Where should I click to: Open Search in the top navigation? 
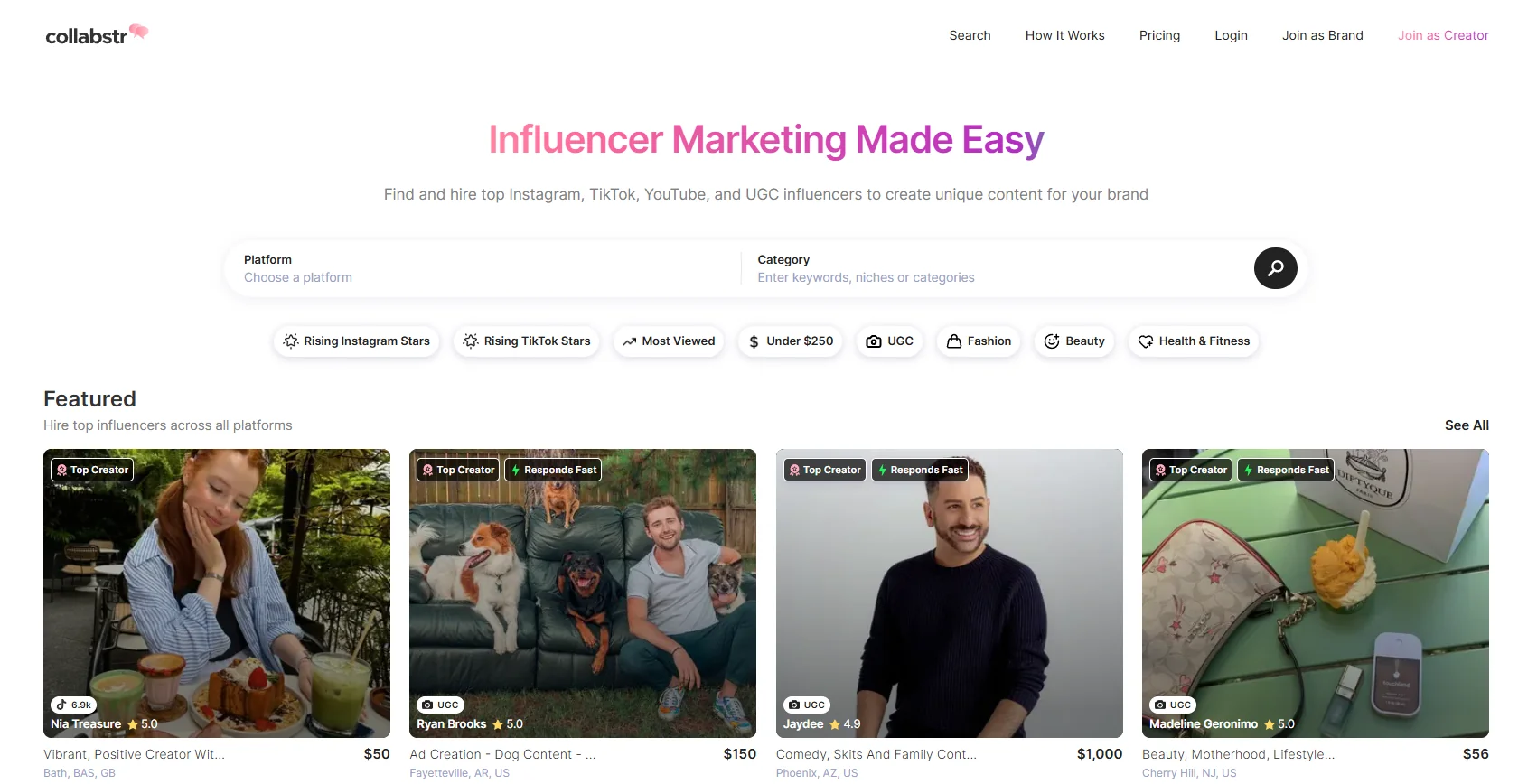pos(970,35)
